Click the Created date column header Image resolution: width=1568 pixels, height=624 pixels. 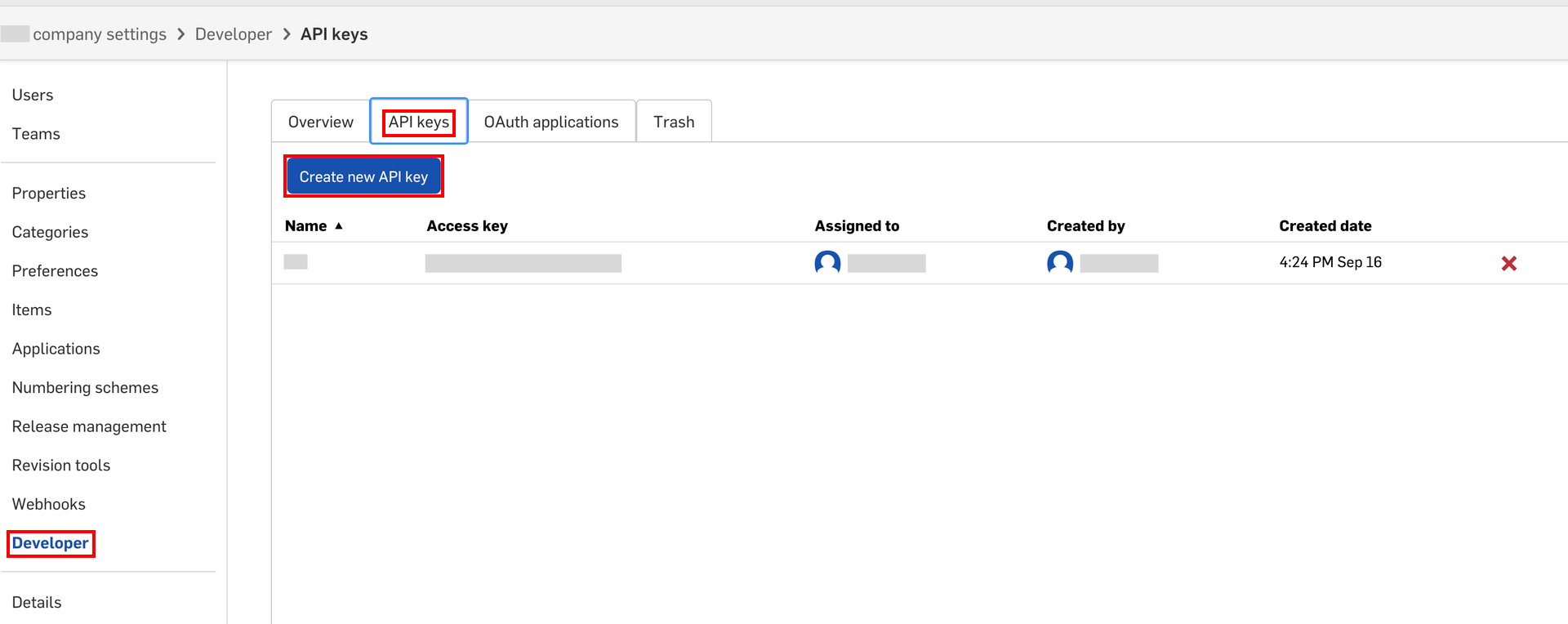(1325, 226)
